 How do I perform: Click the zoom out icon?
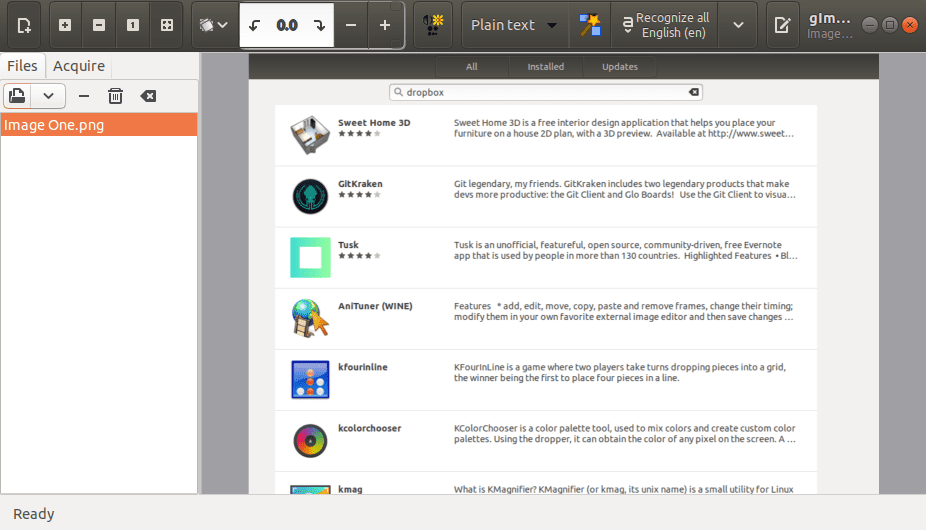[x=99, y=25]
